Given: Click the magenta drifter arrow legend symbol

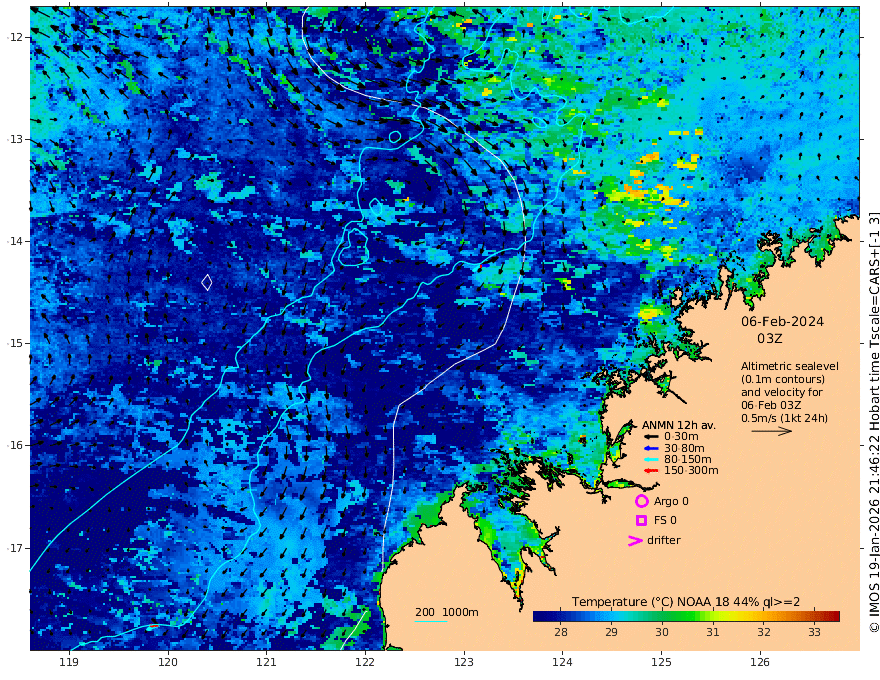Looking at the screenshot, I should click(635, 540).
